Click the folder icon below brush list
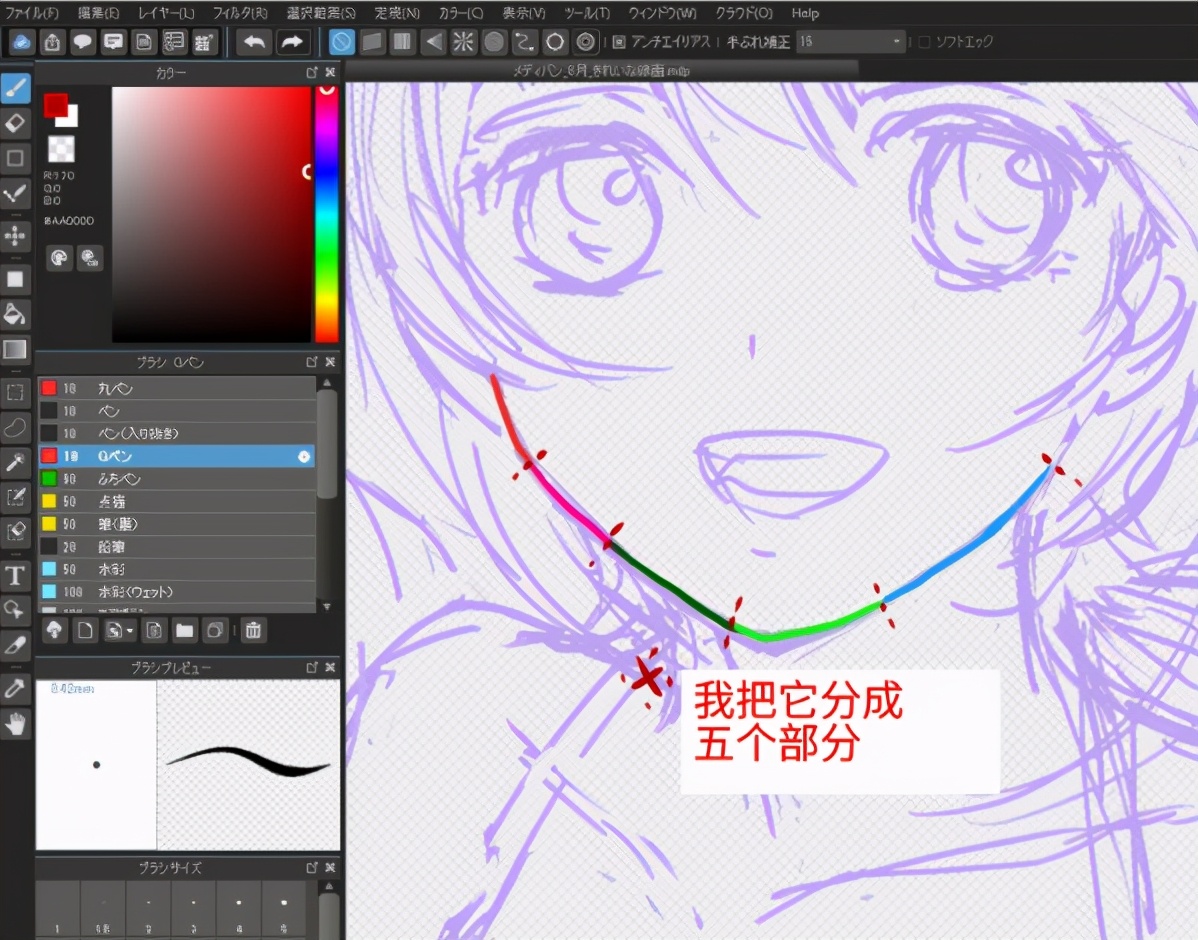Viewport: 1198px width, 940px height. coord(184,630)
